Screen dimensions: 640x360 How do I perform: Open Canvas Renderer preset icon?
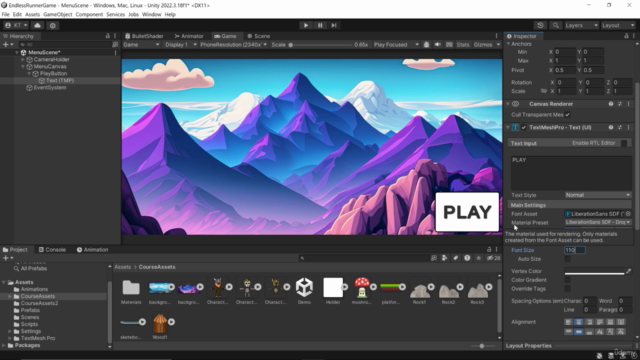point(620,104)
